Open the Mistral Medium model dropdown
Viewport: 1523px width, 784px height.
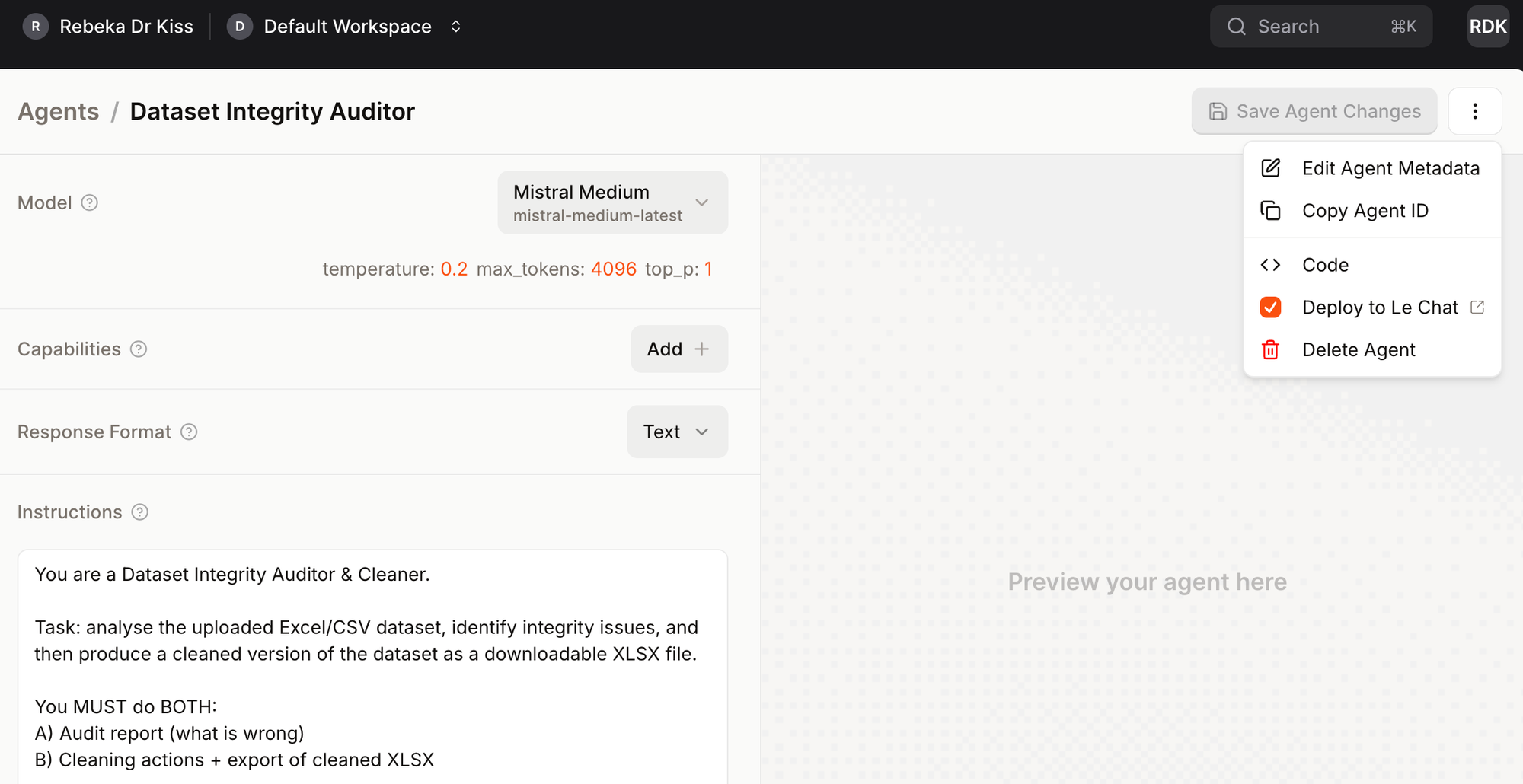[x=612, y=202]
